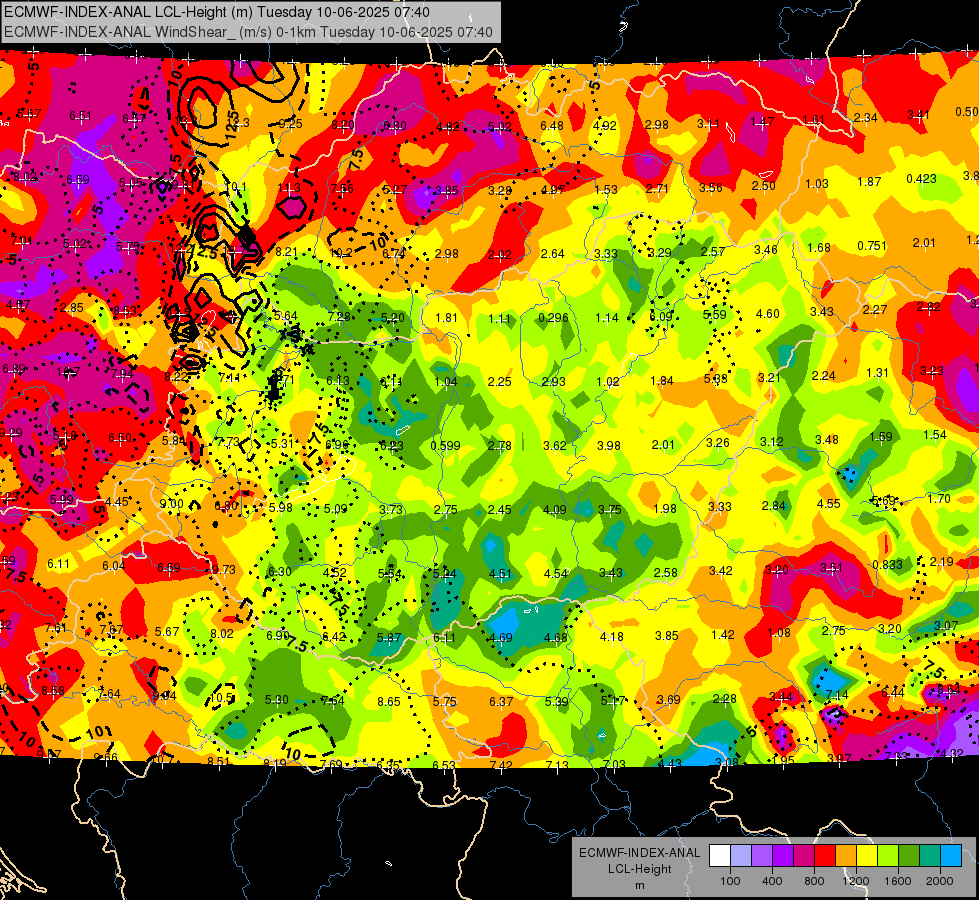This screenshot has width=979, height=900.
Task: Click the legend scale label 1200
Action: 856,881
